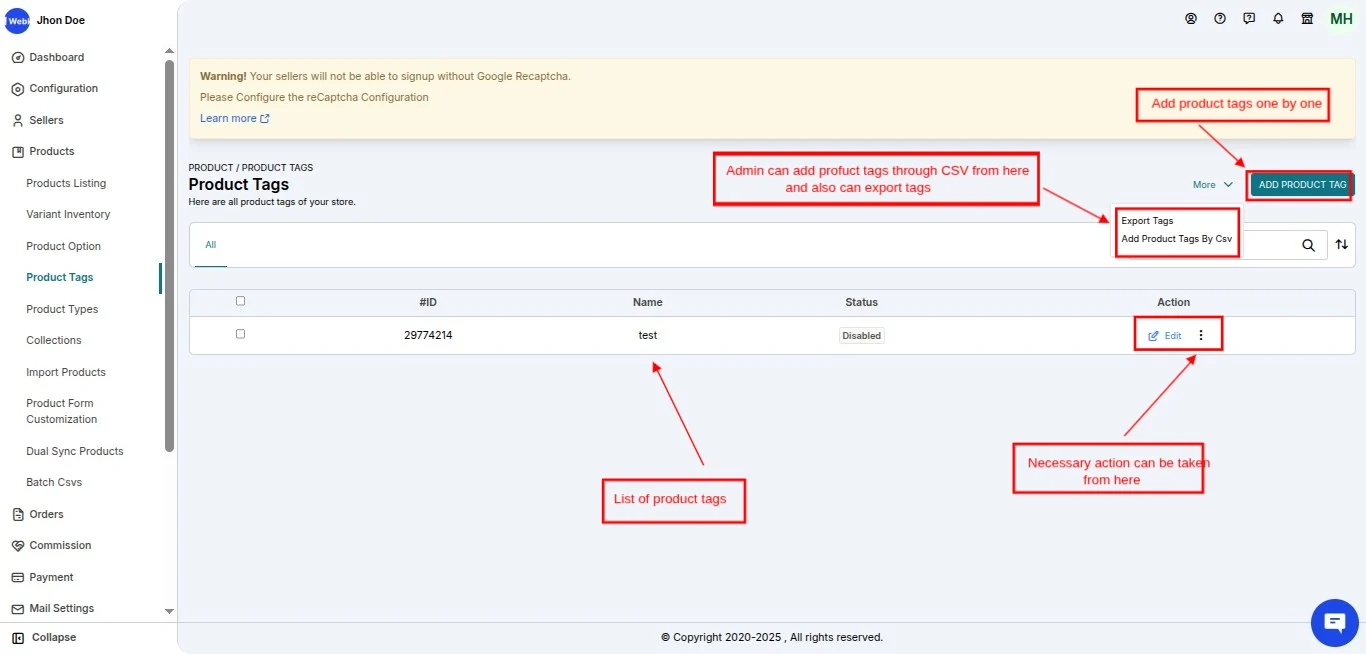Choose Add Product Tags By Csv
Screen dimensions: 1366x654
[1177, 239]
